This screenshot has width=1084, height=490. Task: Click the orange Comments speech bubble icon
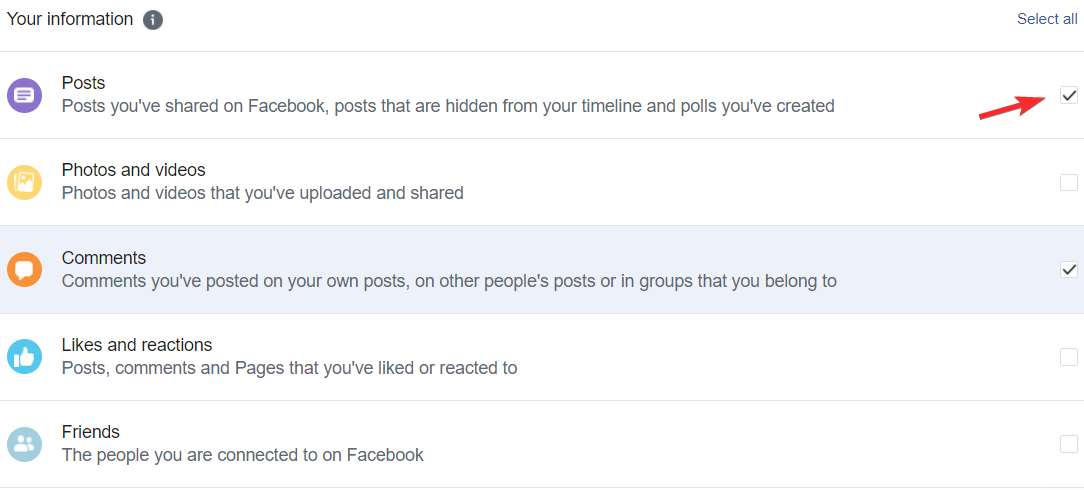24,269
